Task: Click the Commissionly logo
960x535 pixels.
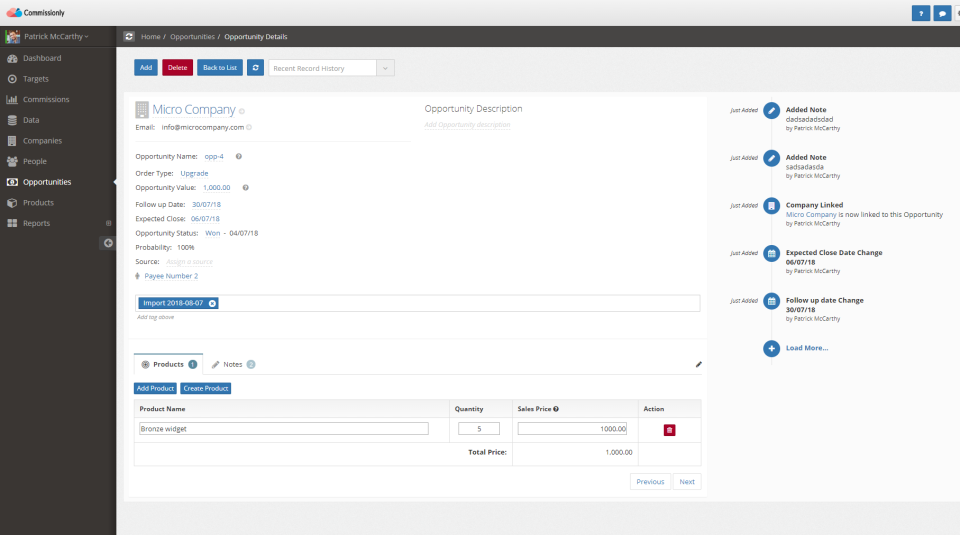Action: point(36,12)
